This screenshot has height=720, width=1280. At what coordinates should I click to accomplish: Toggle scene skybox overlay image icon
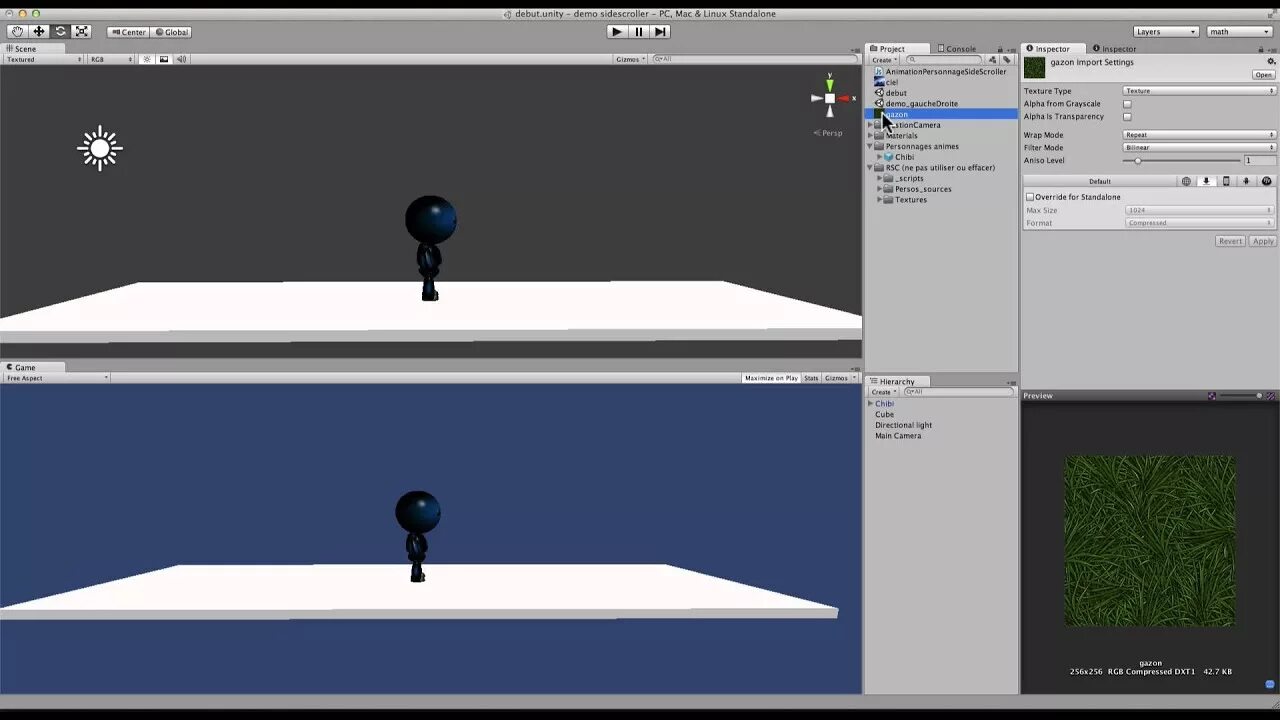(x=164, y=59)
